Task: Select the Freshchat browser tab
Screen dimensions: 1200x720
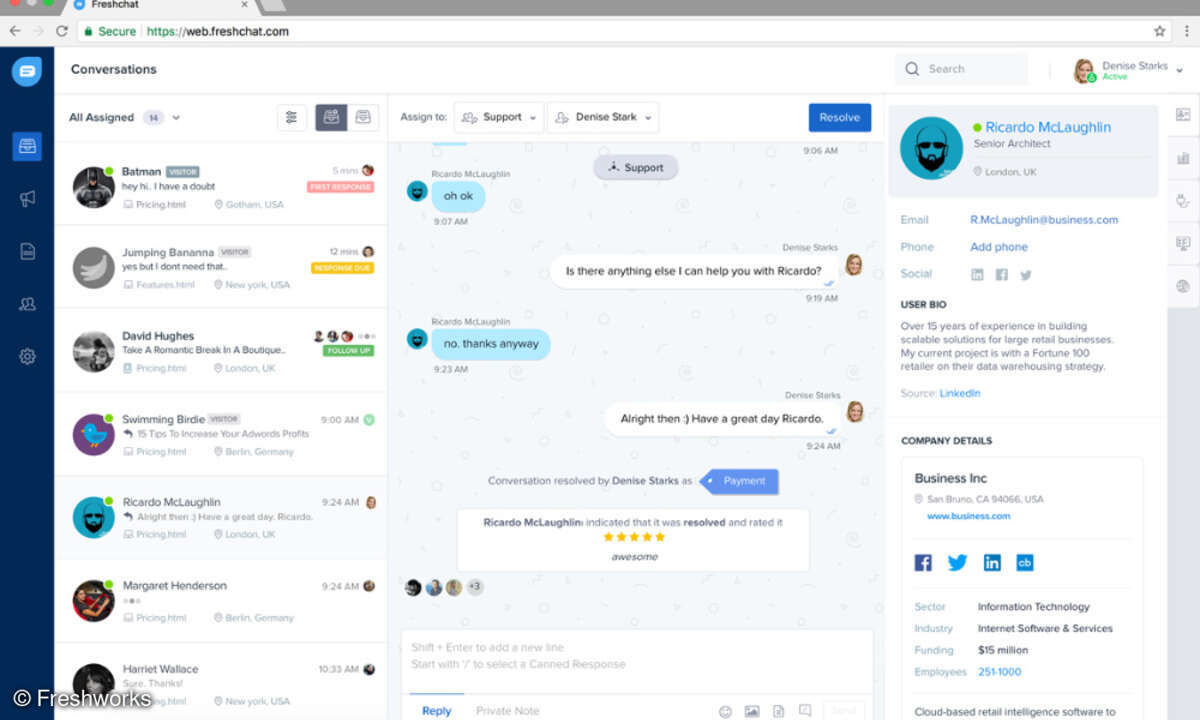Action: (160, 5)
